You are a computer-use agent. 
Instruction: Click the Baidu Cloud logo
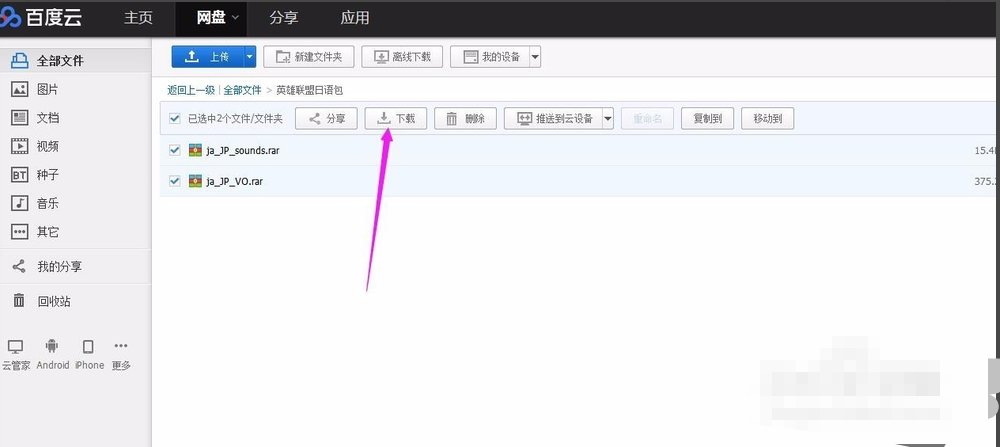41,18
